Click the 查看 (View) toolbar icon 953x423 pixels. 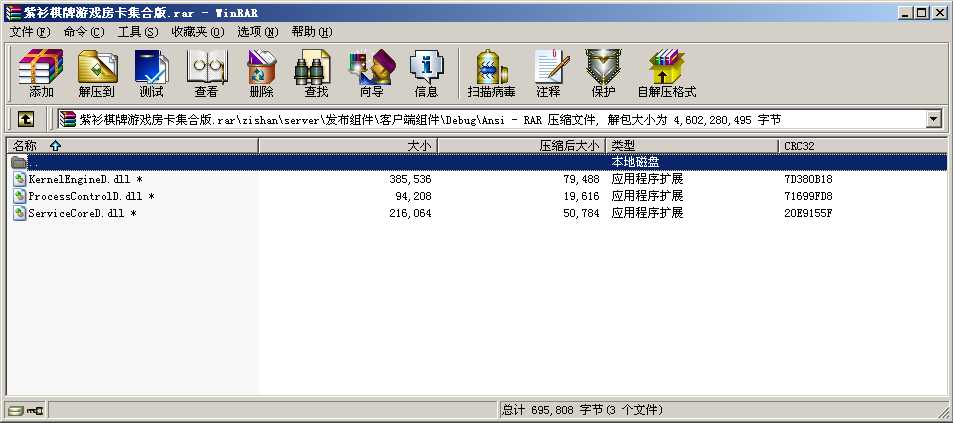[206, 67]
